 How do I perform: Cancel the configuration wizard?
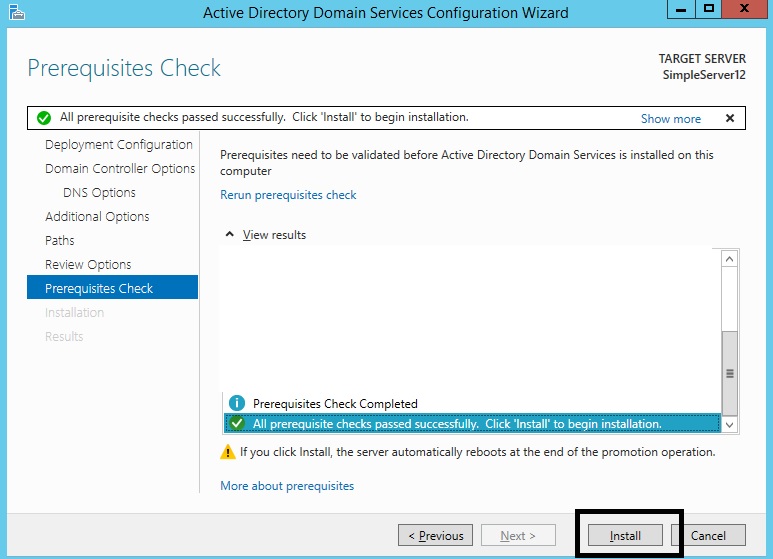pyautogui.click(x=708, y=535)
